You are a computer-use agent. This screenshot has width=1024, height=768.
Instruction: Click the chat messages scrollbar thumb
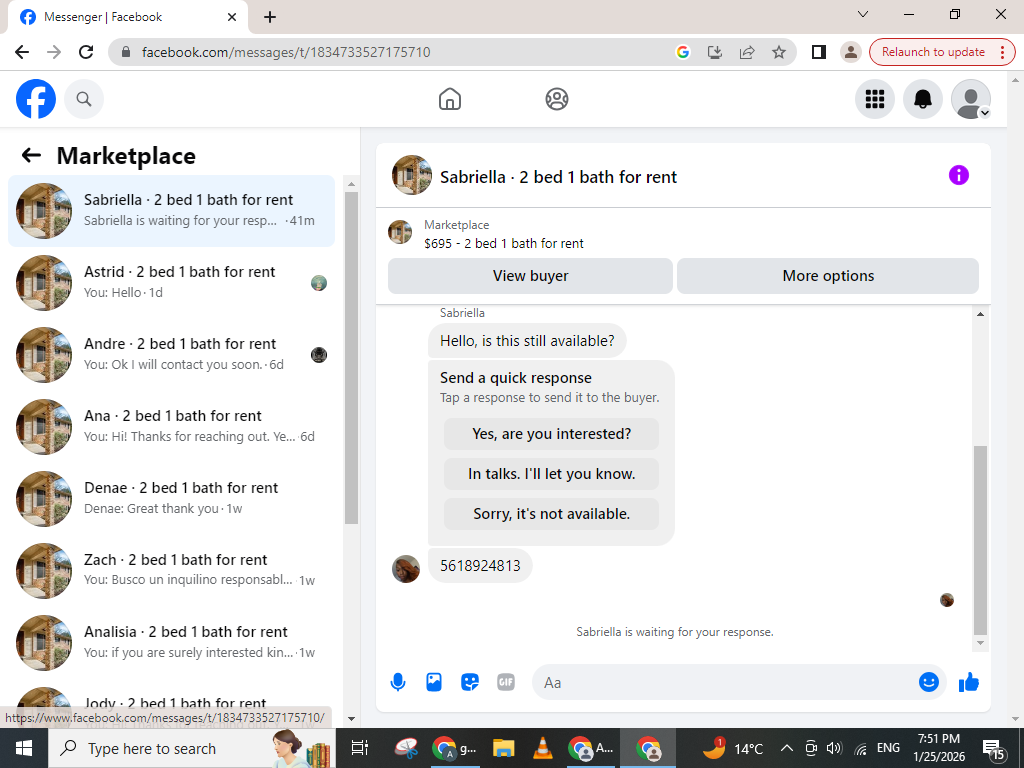point(980,540)
